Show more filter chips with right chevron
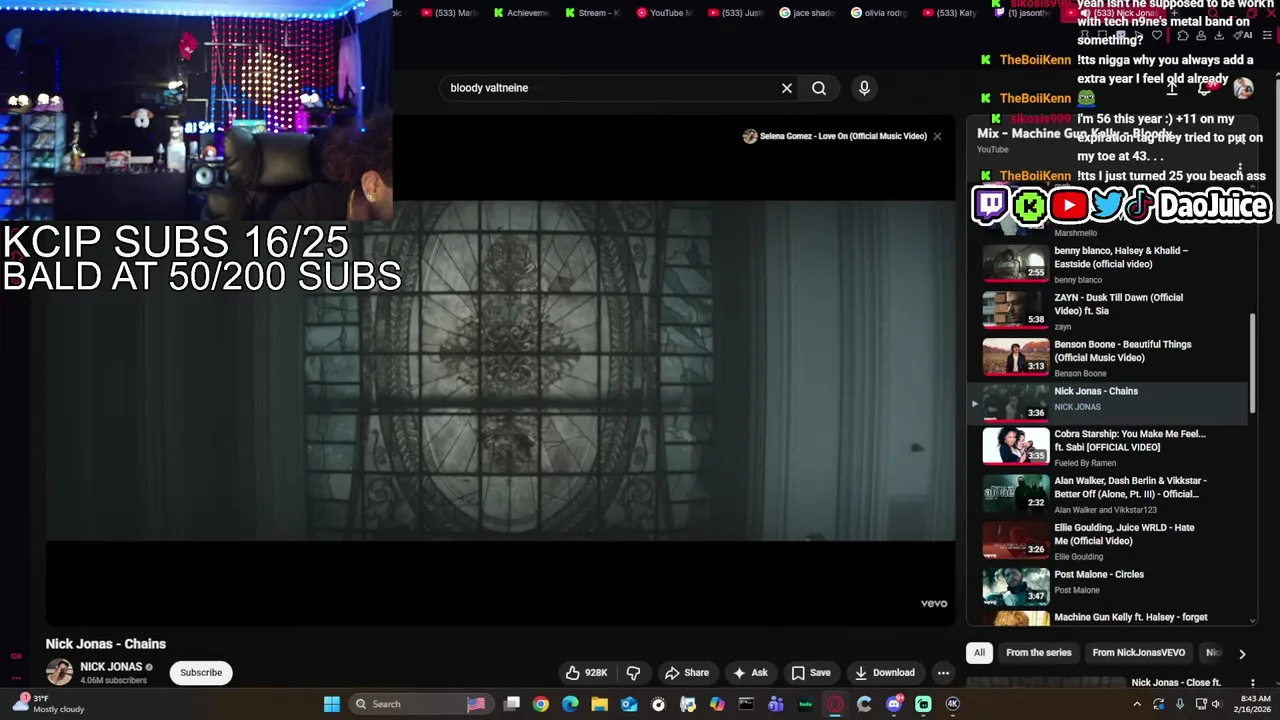The height and width of the screenshot is (720, 1280). point(1242,654)
